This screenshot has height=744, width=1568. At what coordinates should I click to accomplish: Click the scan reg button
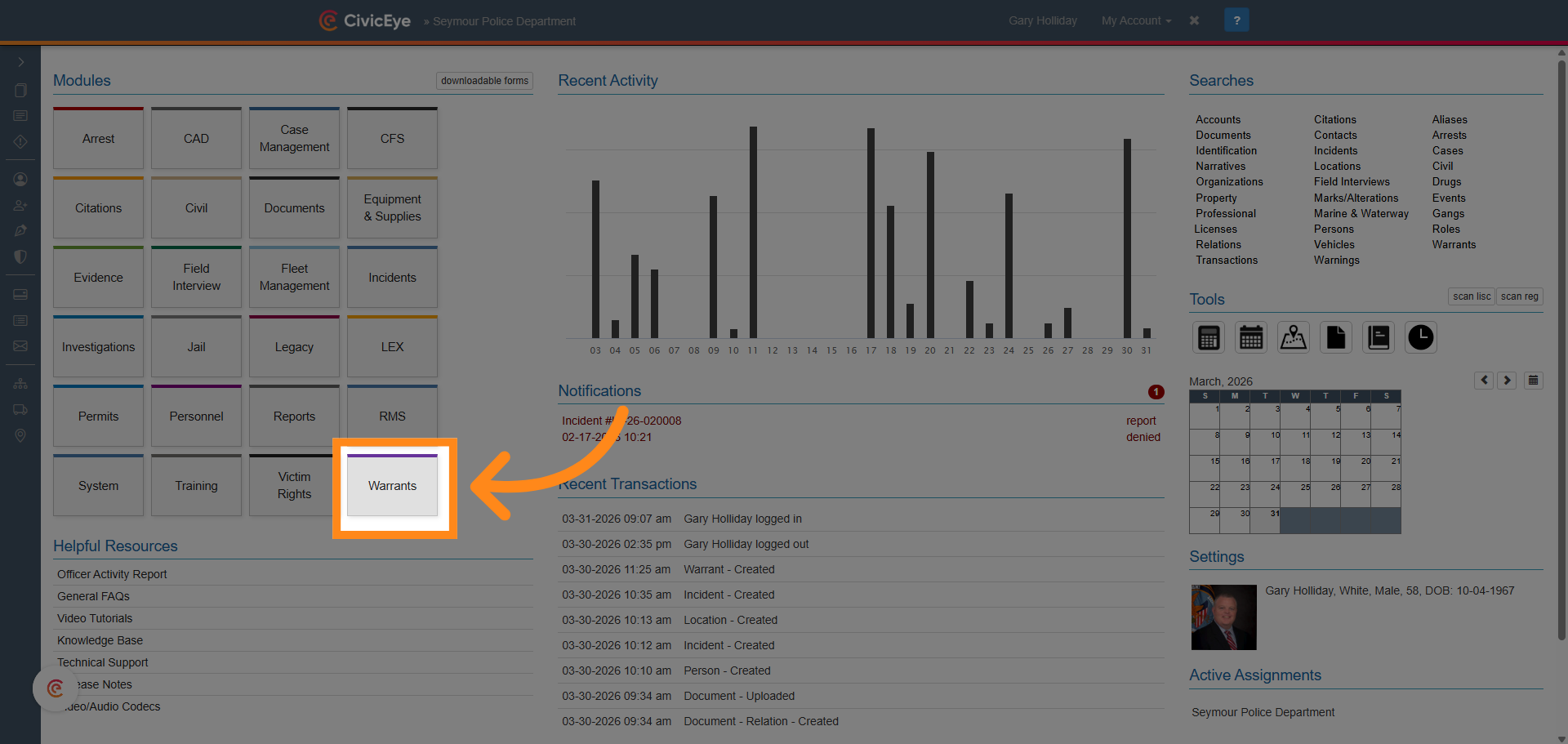click(x=1519, y=296)
